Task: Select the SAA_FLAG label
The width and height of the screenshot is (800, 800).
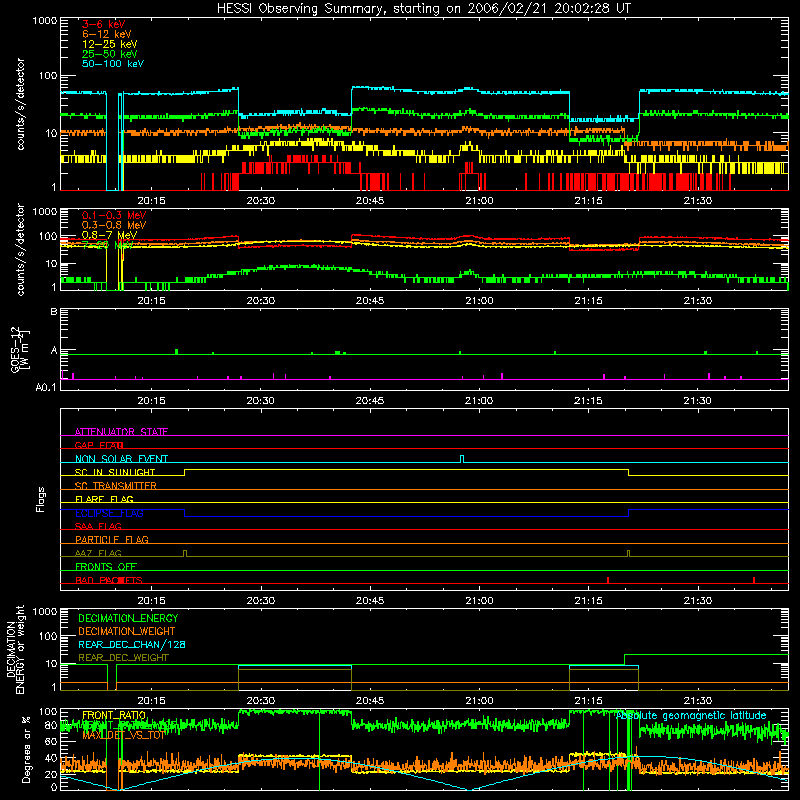Action: pos(98,526)
